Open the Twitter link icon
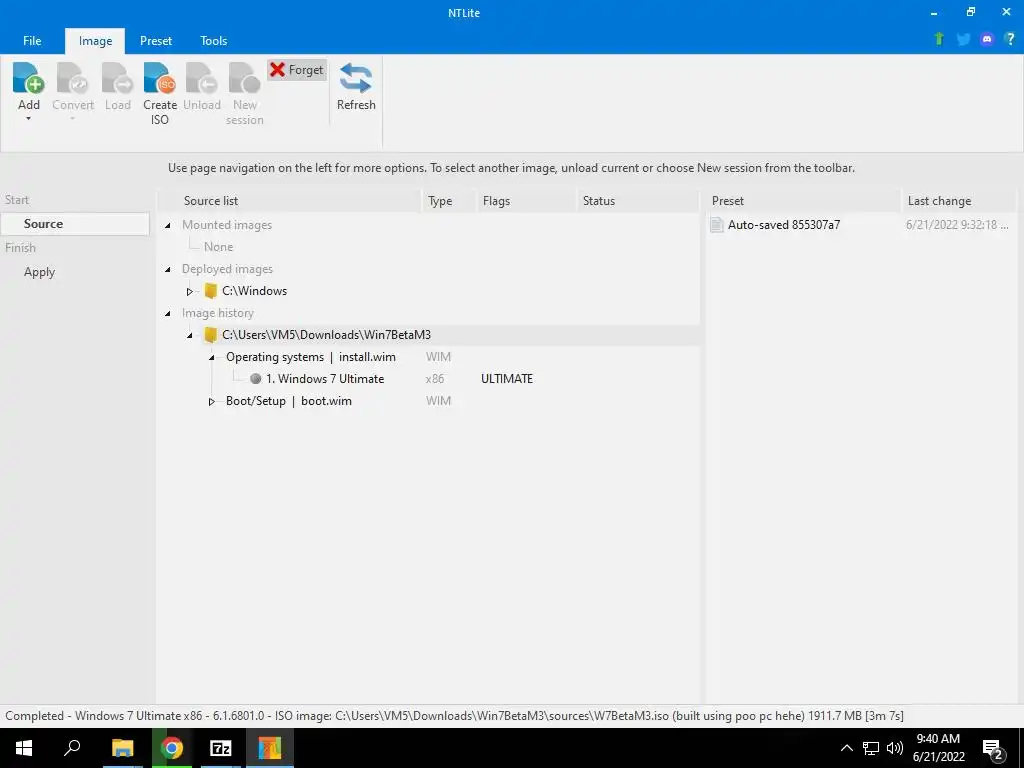This screenshot has width=1024, height=768. [963, 39]
